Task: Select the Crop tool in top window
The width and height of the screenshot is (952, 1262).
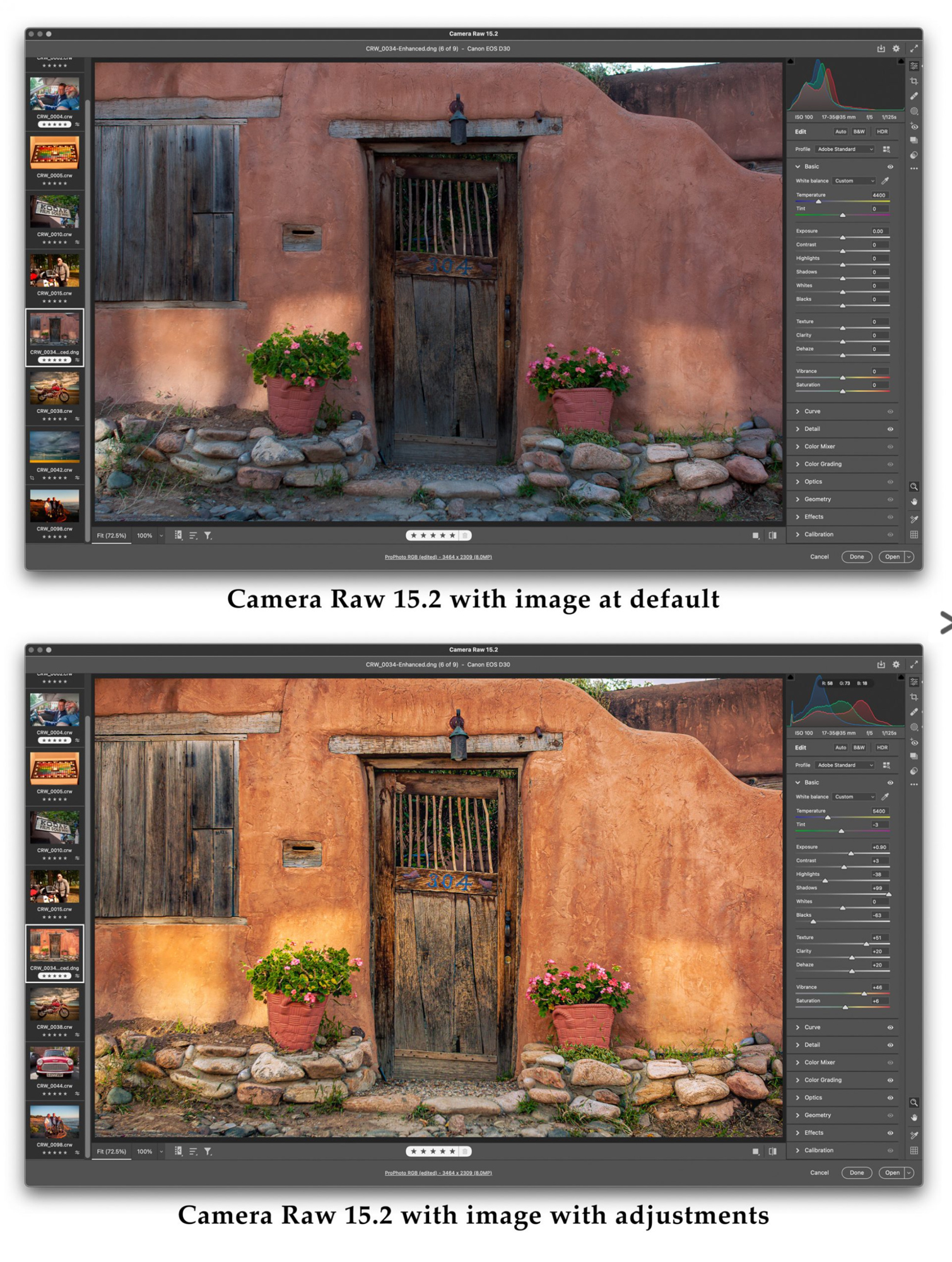Action: tap(914, 81)
